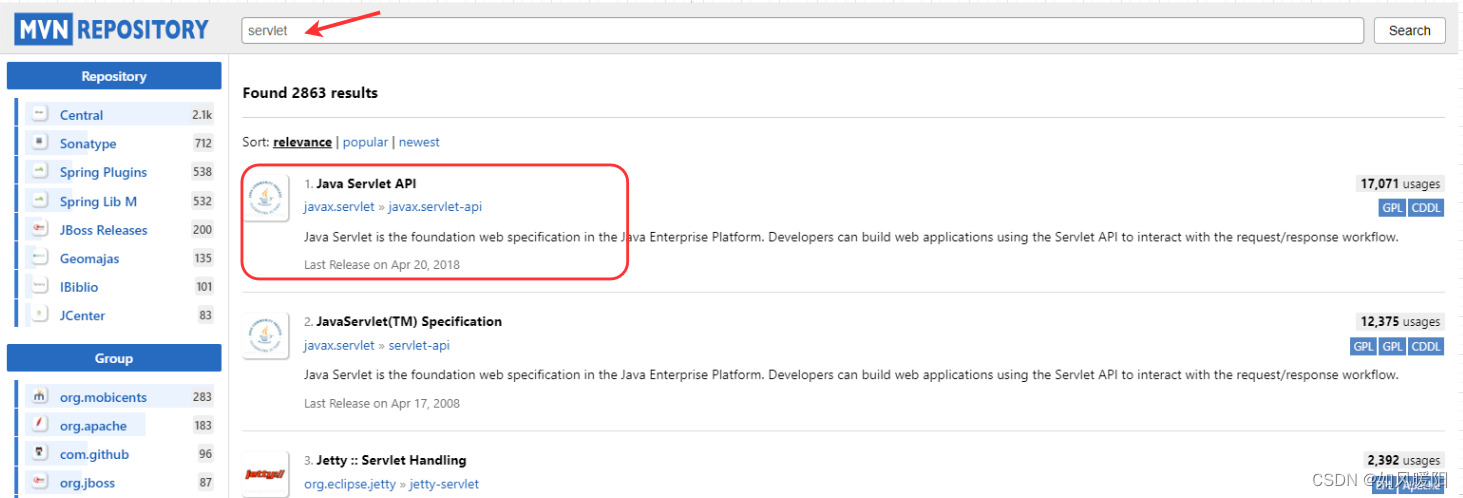This screenshot has height=498, width=1463.
Task: Sort results by relevance
Action: [x=302, y=142]
